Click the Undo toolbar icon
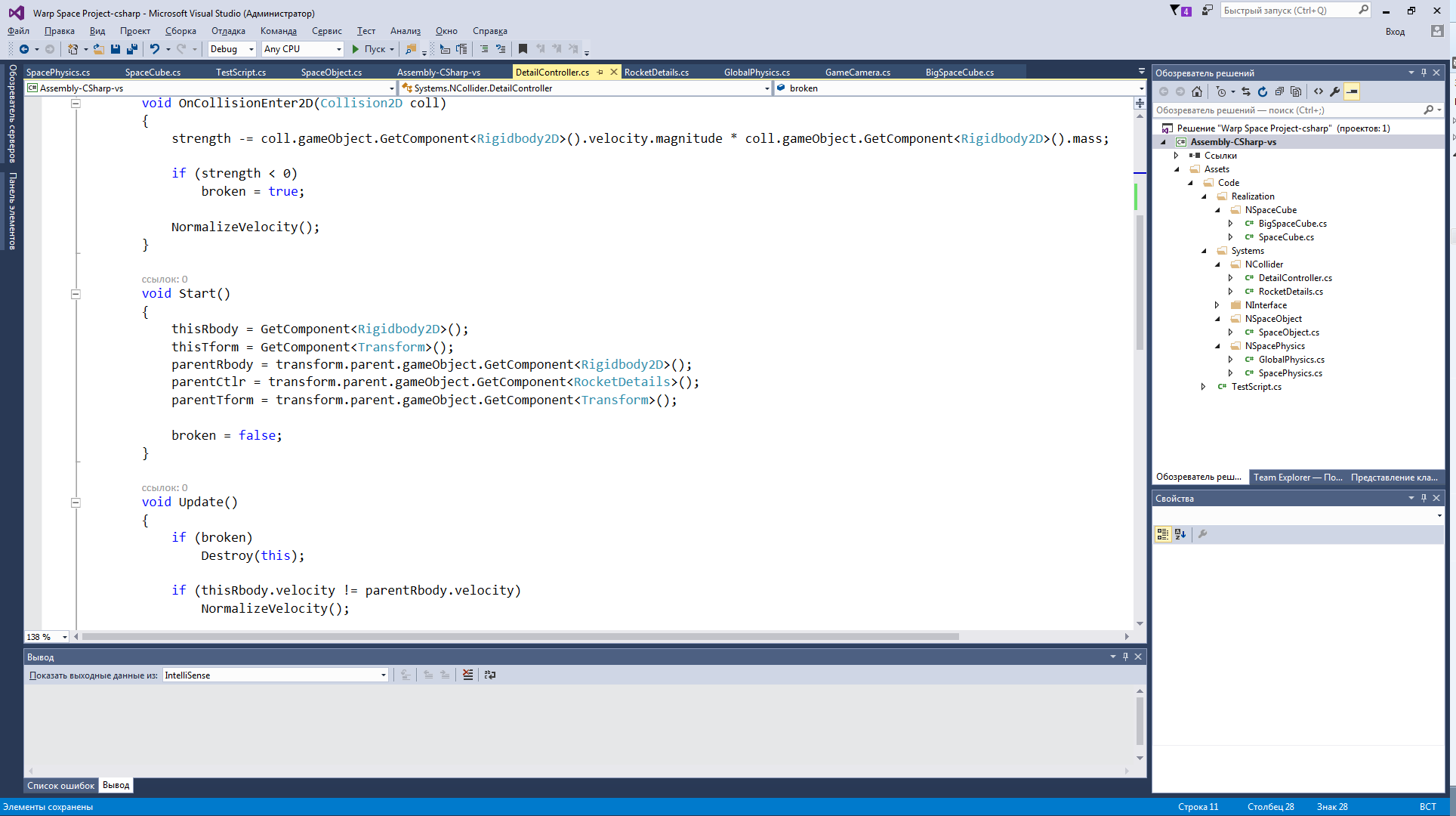The image size is (1456, 816). (x=154, y=49)
